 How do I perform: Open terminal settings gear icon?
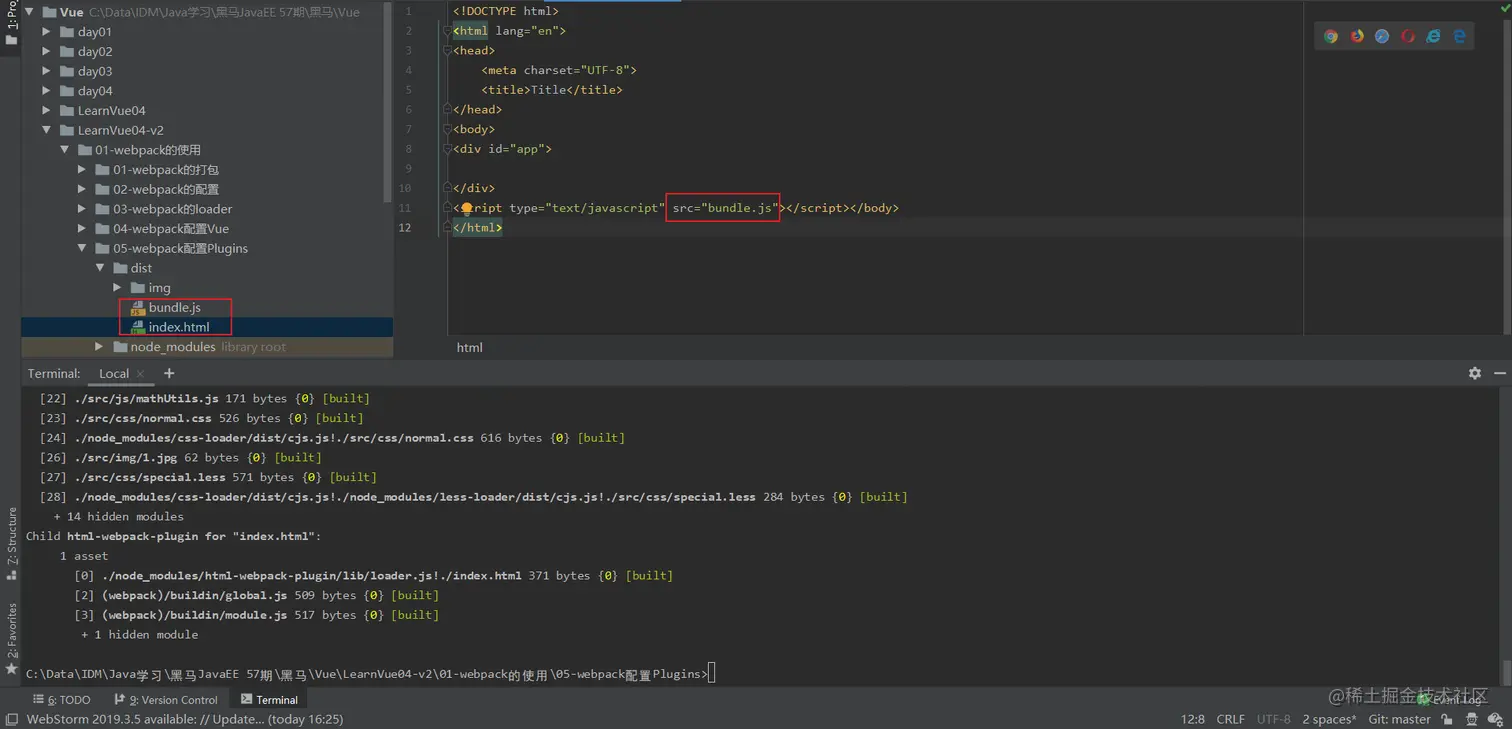(x=1475, y=373)
